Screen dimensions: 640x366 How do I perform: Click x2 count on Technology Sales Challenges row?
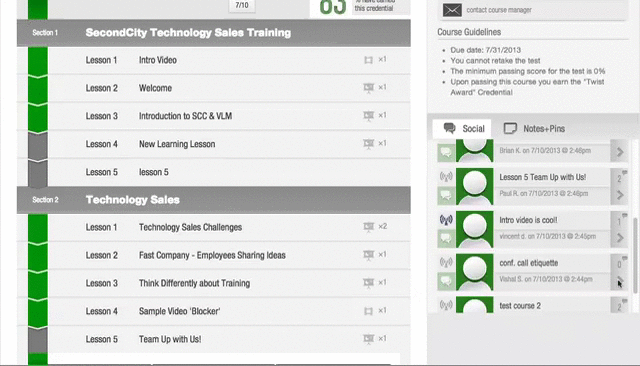point(382,226)
